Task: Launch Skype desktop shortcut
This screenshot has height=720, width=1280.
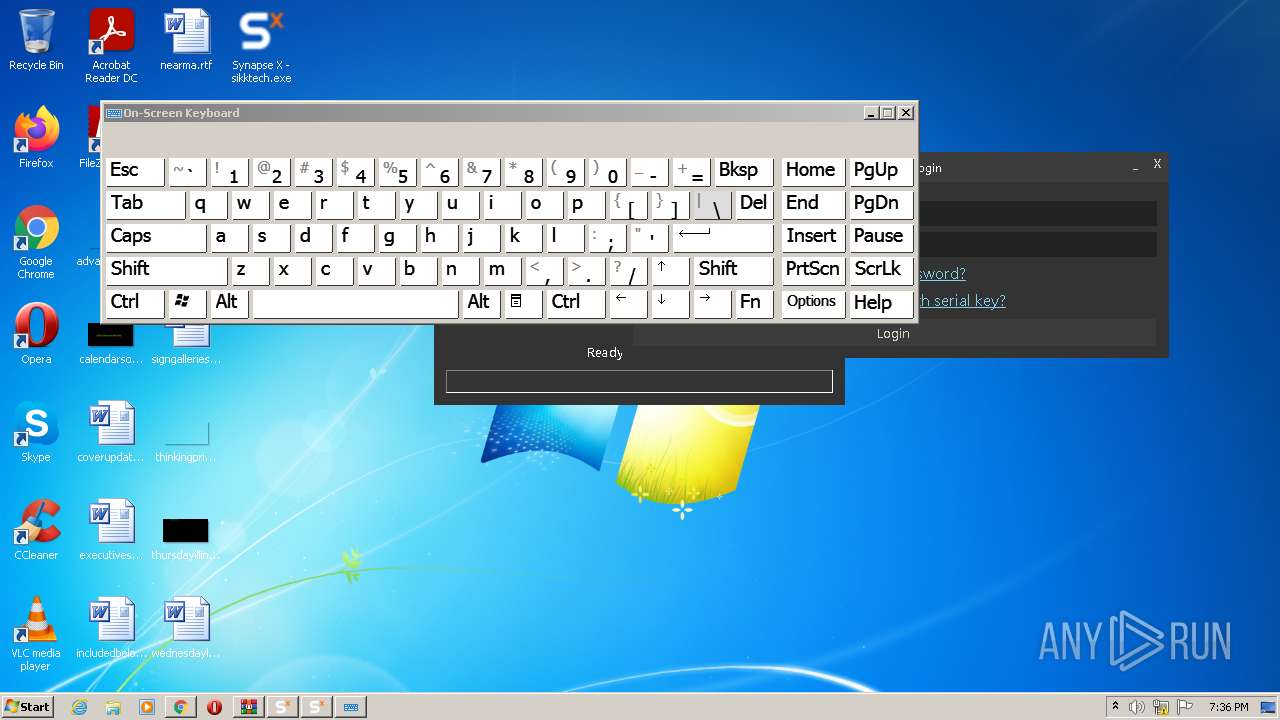Action: tap(36, 432)
